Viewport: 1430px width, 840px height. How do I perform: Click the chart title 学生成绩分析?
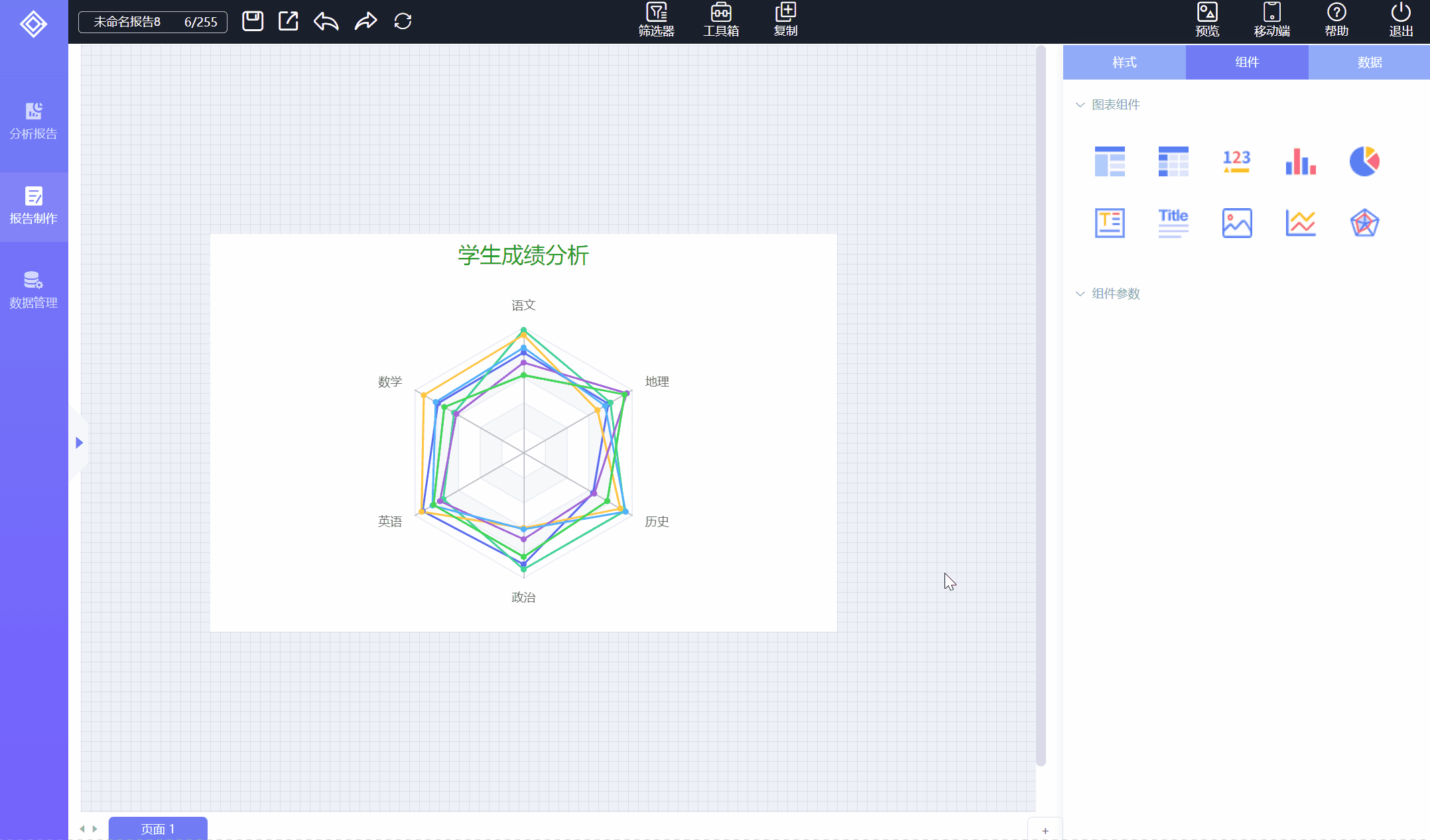[x=523, y=255]
